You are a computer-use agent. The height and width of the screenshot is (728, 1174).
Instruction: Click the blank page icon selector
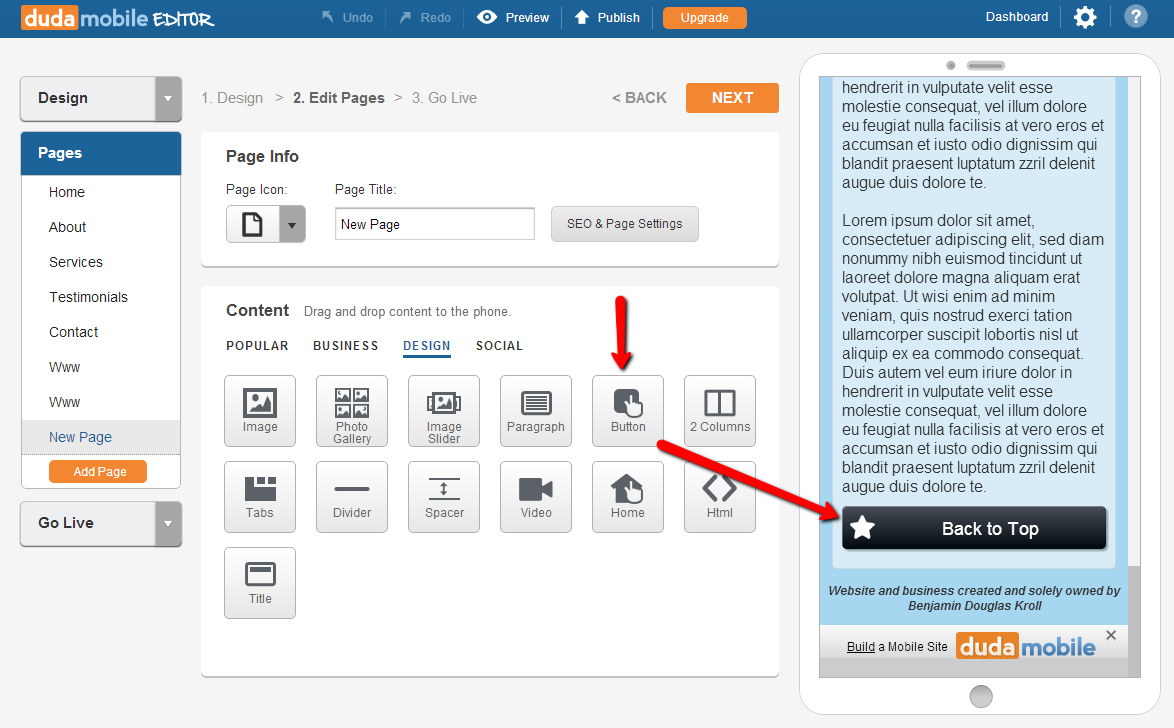pos(253,224)
